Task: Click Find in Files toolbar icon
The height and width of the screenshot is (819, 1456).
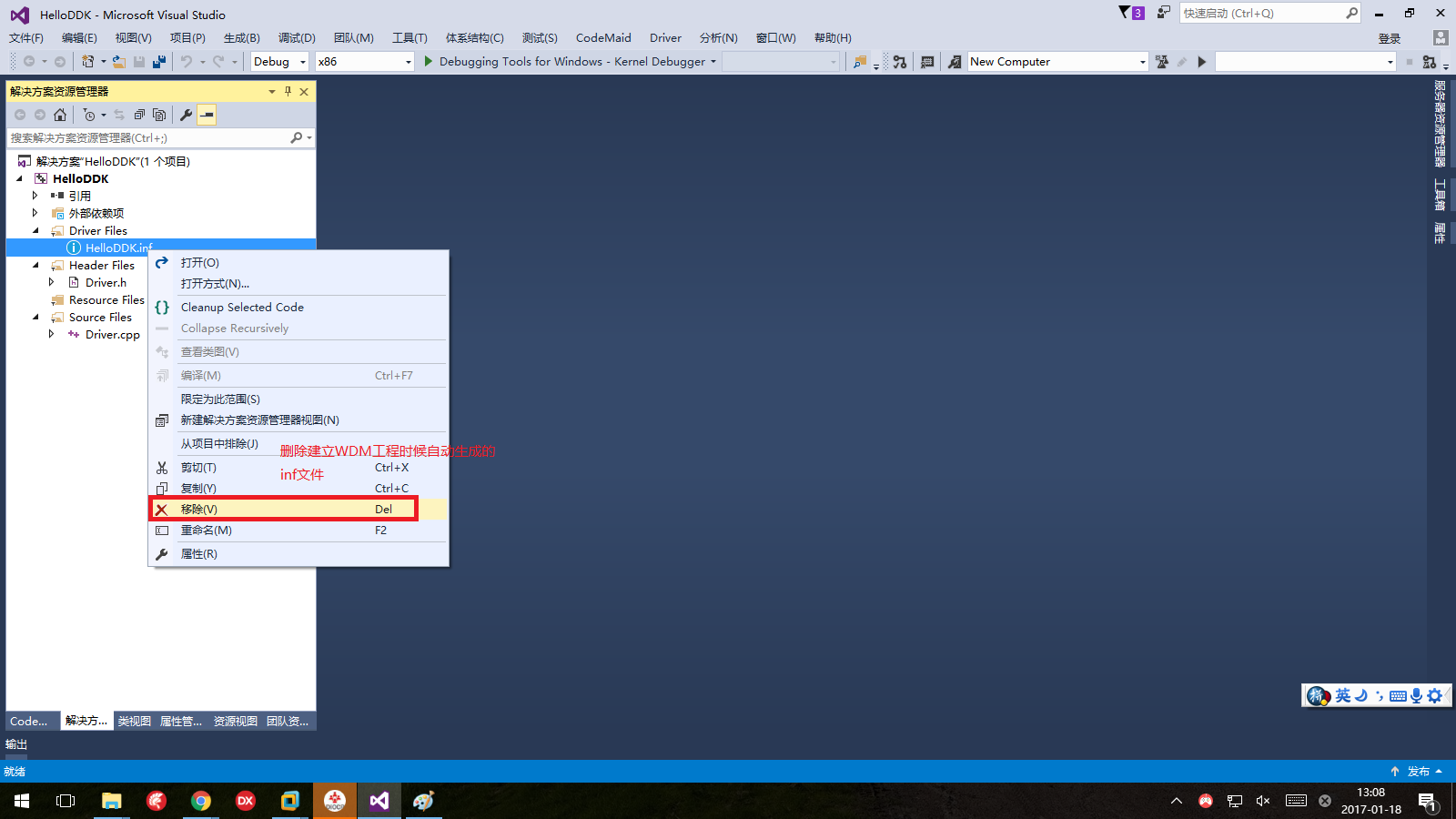Action: tap(859, 62)
